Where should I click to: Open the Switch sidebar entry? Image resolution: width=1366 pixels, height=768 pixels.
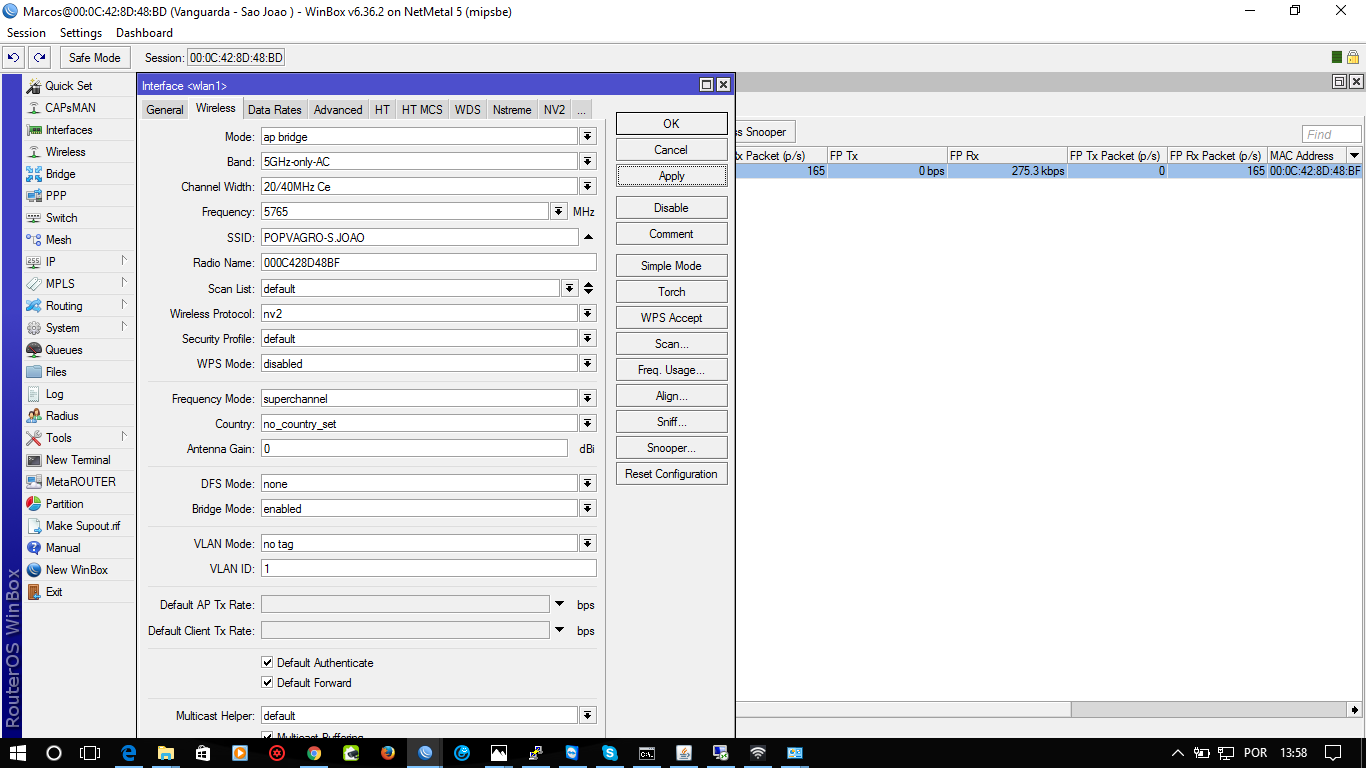click(x=61, y=218)
